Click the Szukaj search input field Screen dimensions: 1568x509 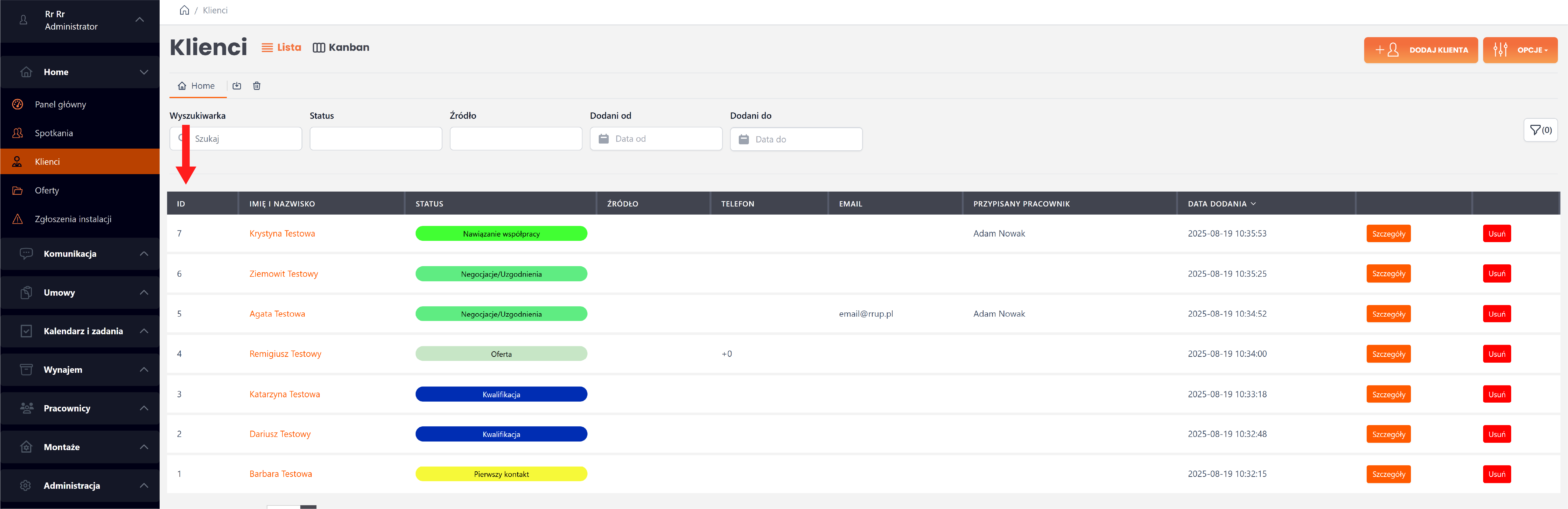[243, 139]
